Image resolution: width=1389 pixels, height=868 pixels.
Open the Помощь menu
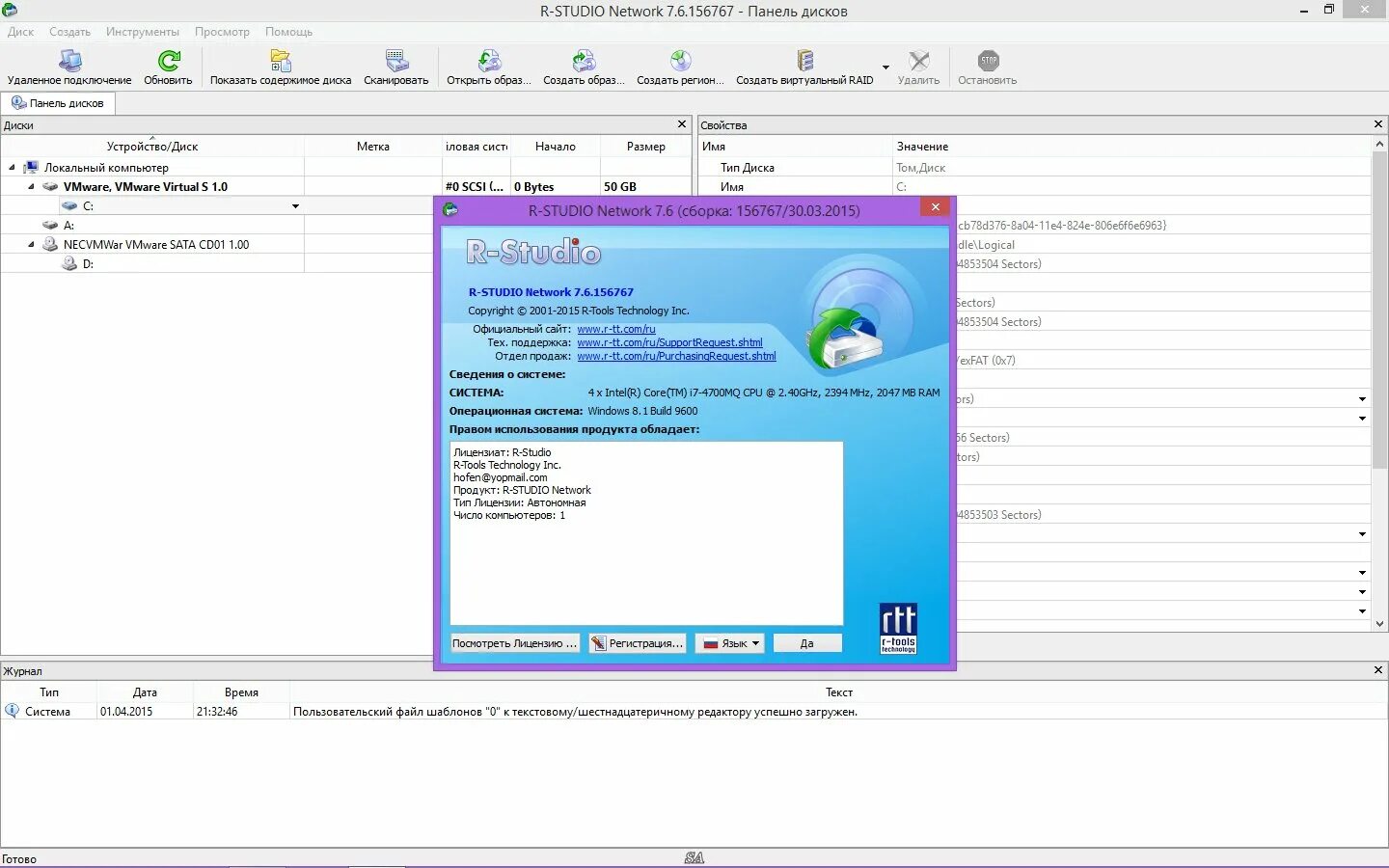[288, 32]
